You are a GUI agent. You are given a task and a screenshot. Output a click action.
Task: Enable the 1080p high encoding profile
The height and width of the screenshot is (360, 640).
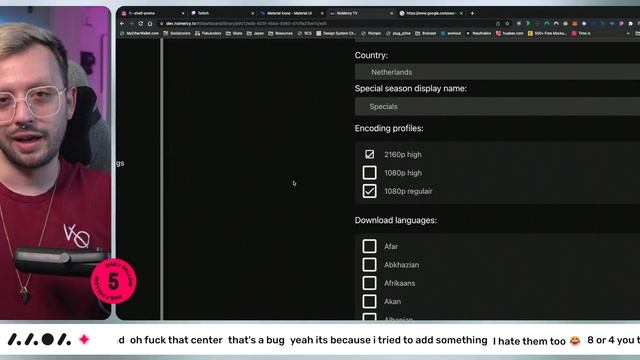click(x=369, y=173)
